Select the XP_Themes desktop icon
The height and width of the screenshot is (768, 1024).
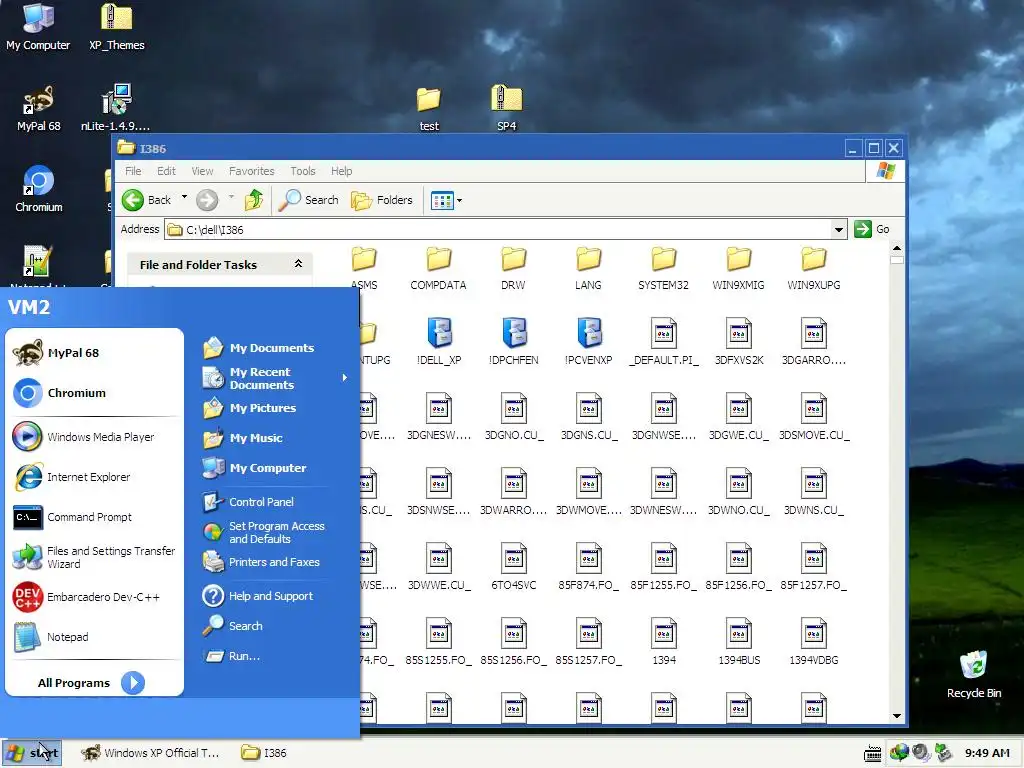coord(117,27)
